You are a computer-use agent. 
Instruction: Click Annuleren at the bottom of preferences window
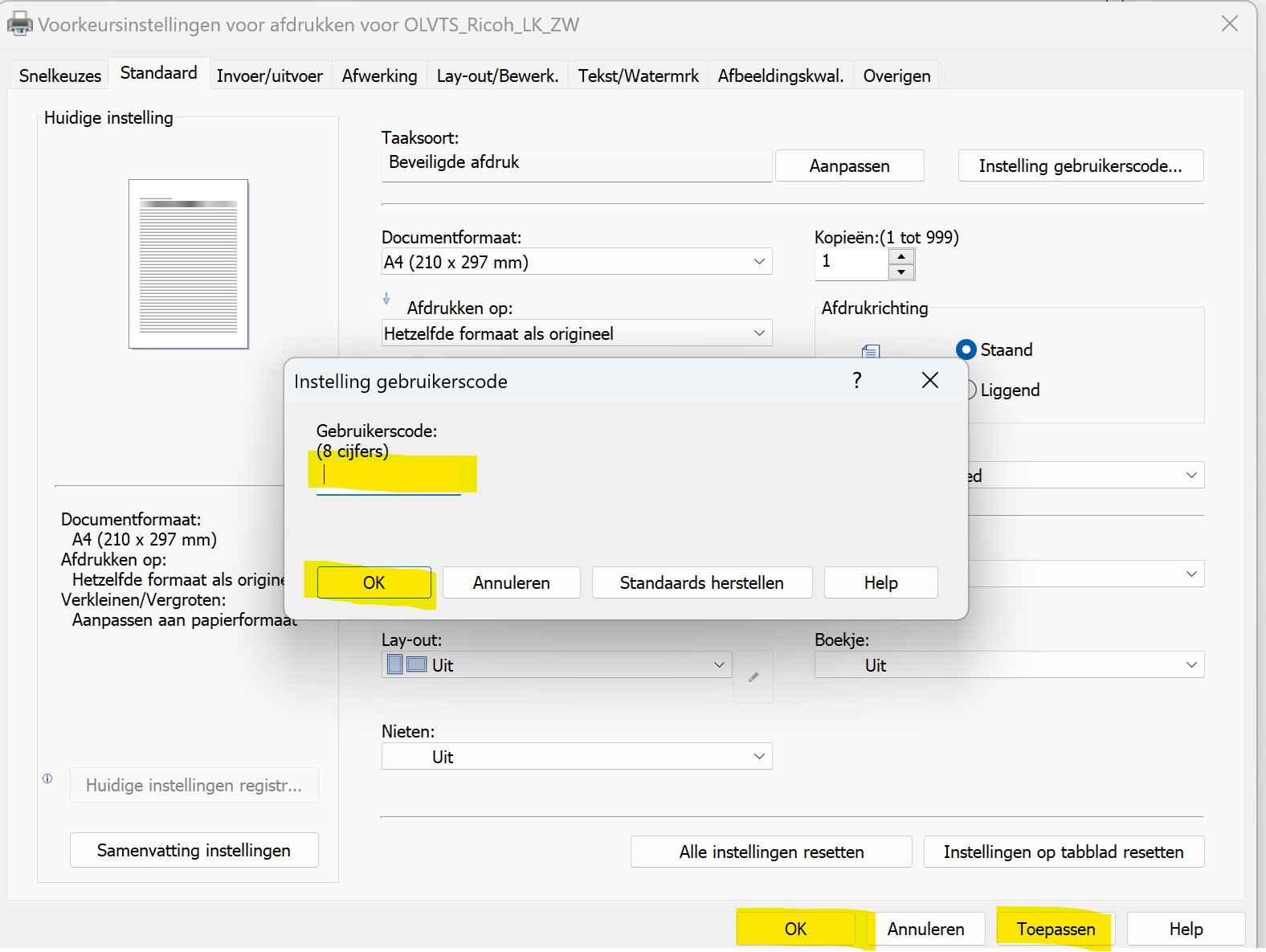[x=926, y=929]
